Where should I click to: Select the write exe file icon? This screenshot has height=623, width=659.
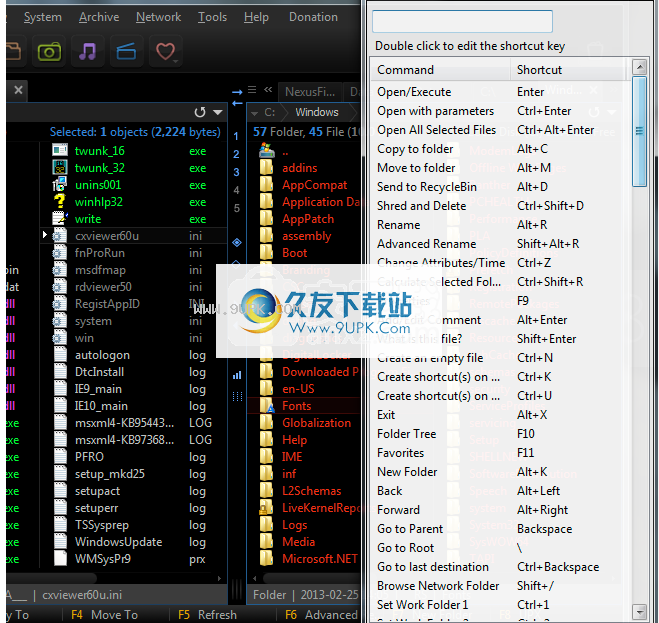tap(60, 219)
